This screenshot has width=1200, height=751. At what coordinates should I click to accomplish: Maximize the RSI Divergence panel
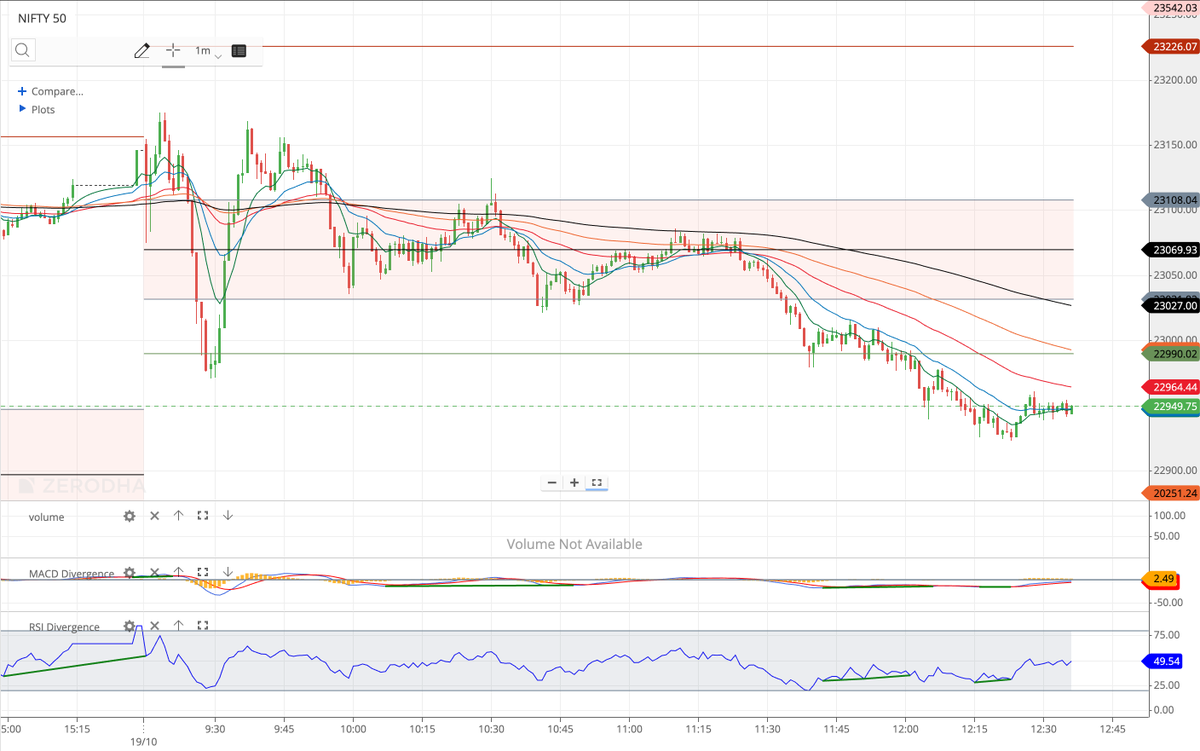point(203,626)
